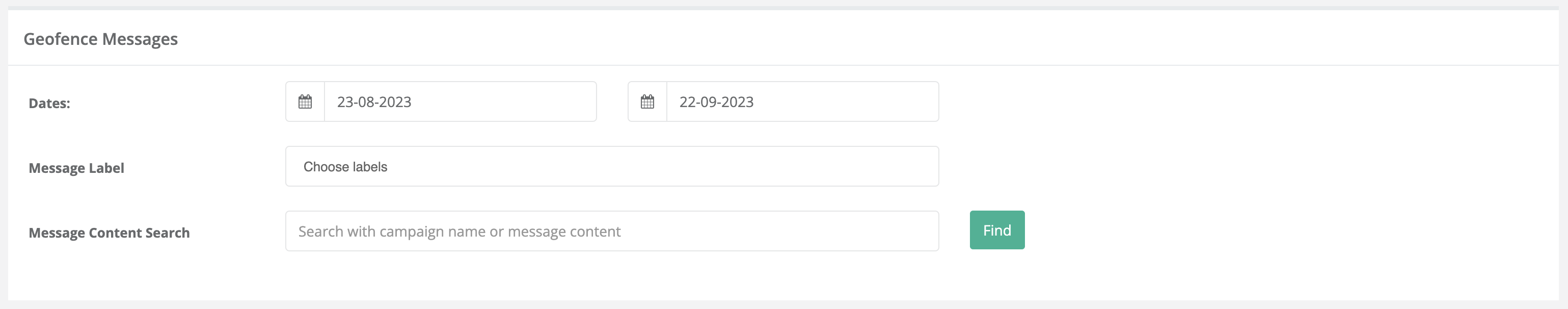The width and height of the screenshot is (1568, 309).
Task: Focus the Message Content Search input
Action: (612, 231)
